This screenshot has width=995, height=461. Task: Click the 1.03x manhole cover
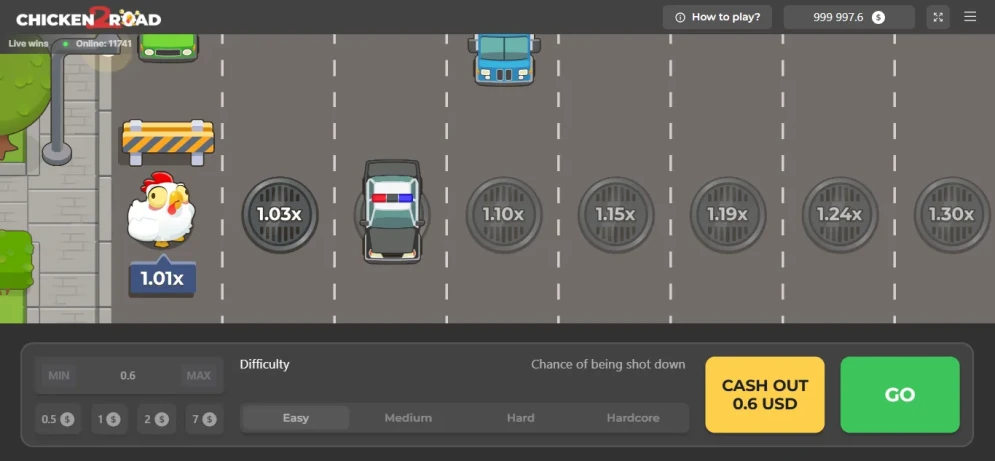(x=280, y=215)
